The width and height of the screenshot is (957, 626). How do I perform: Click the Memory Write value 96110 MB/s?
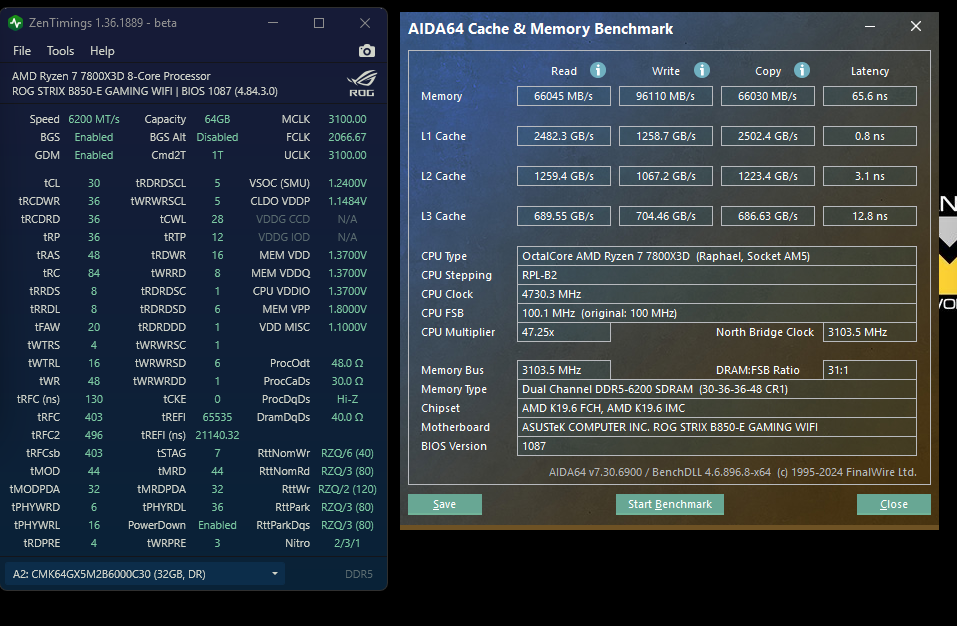(x=665, y=96)
